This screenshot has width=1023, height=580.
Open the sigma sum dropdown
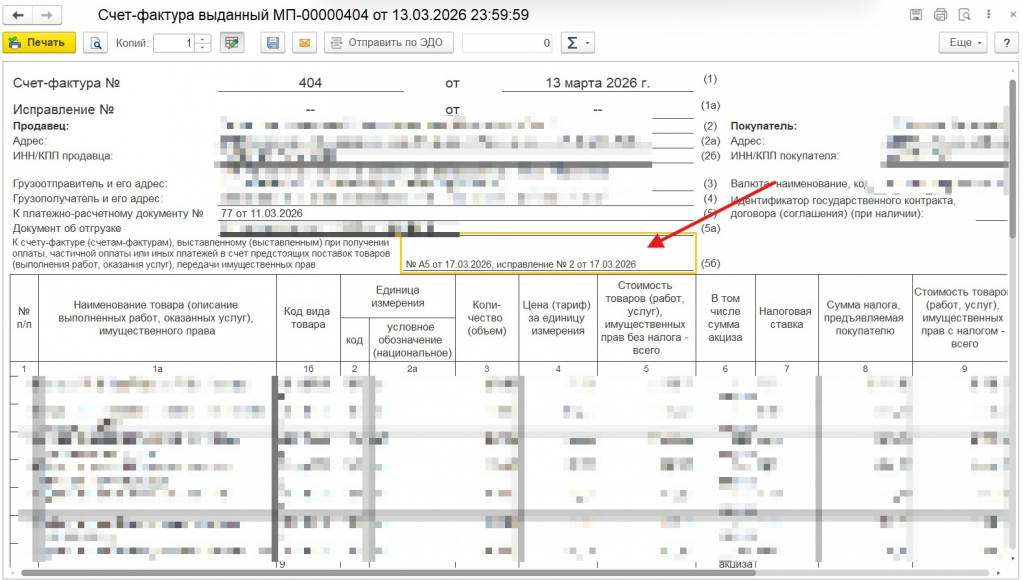coord(577,43)
